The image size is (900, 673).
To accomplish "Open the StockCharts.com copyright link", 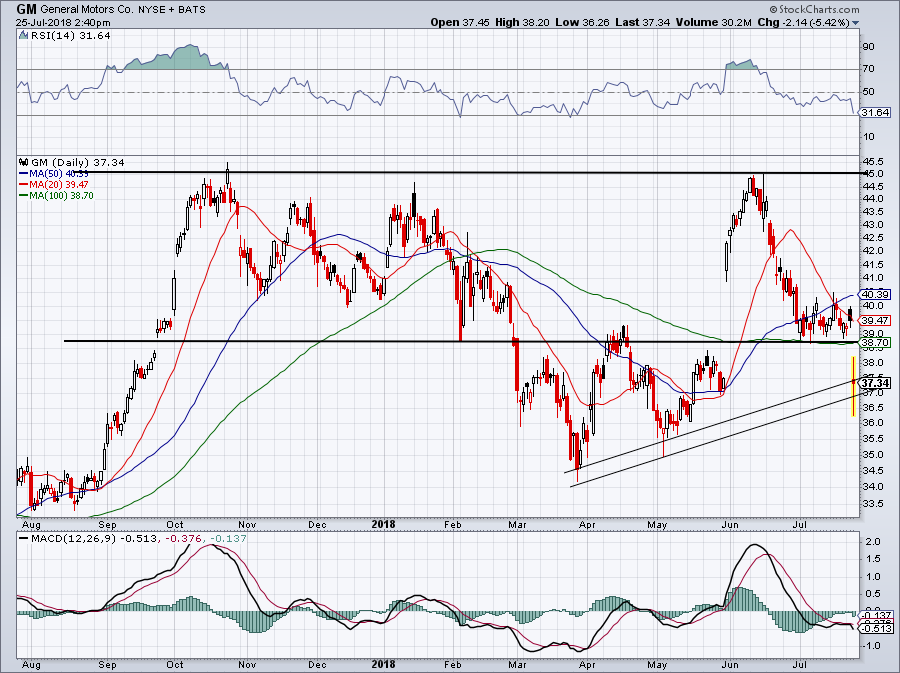I will pos(814,9).
